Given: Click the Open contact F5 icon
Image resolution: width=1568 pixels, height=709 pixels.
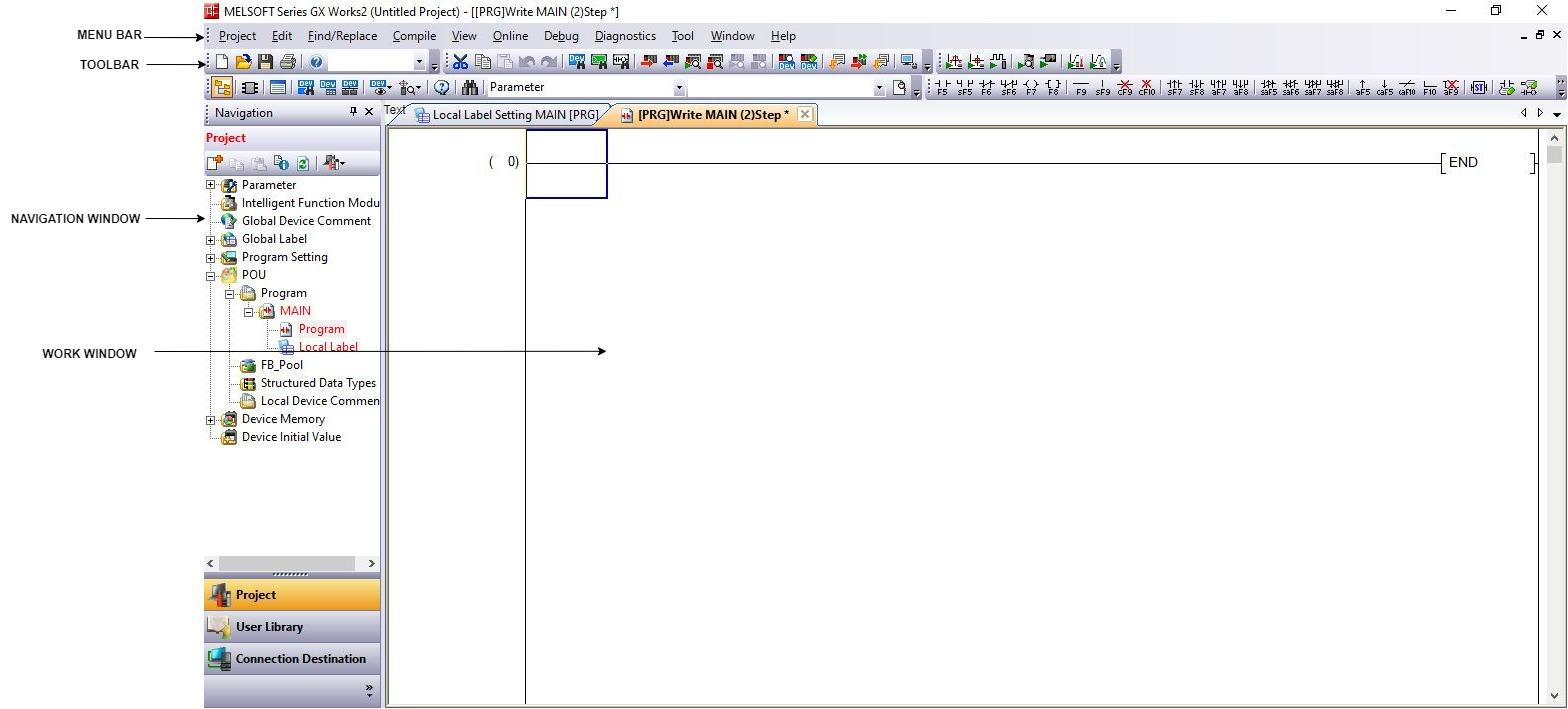Looking at the screenshot, I should [941, 88].
